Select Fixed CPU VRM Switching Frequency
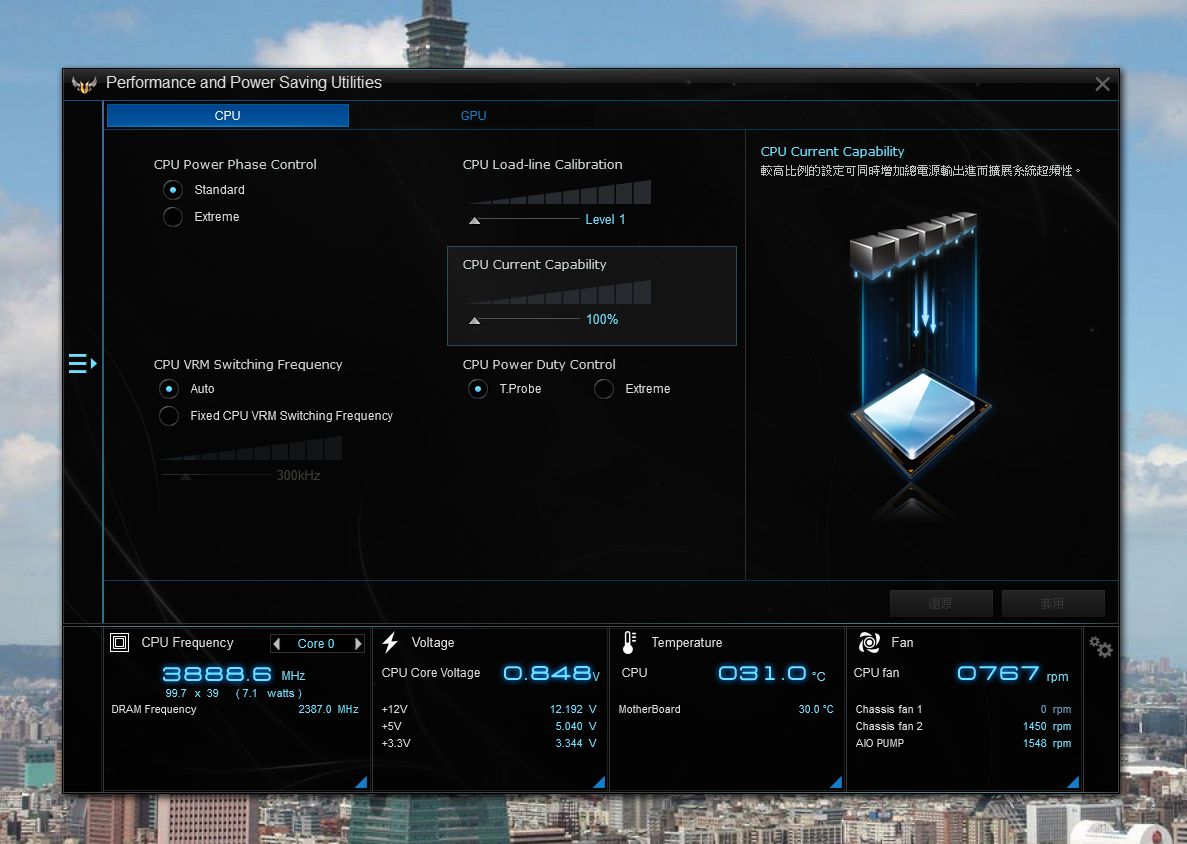 [170, 416]
